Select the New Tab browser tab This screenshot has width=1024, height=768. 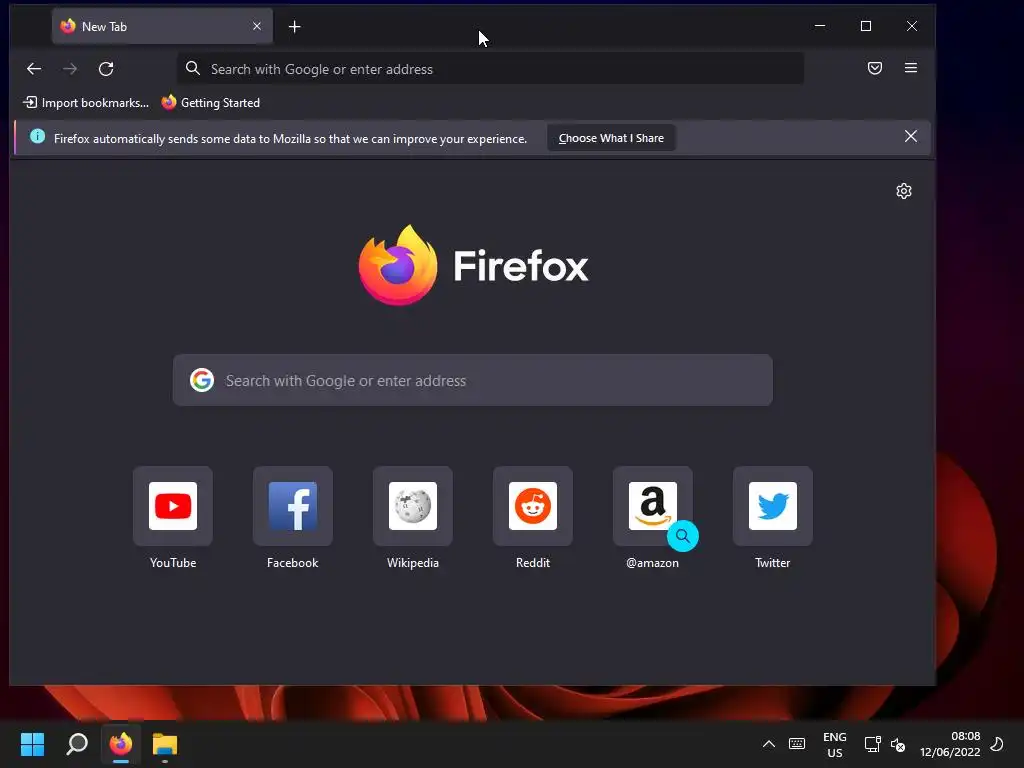point(163,26)
